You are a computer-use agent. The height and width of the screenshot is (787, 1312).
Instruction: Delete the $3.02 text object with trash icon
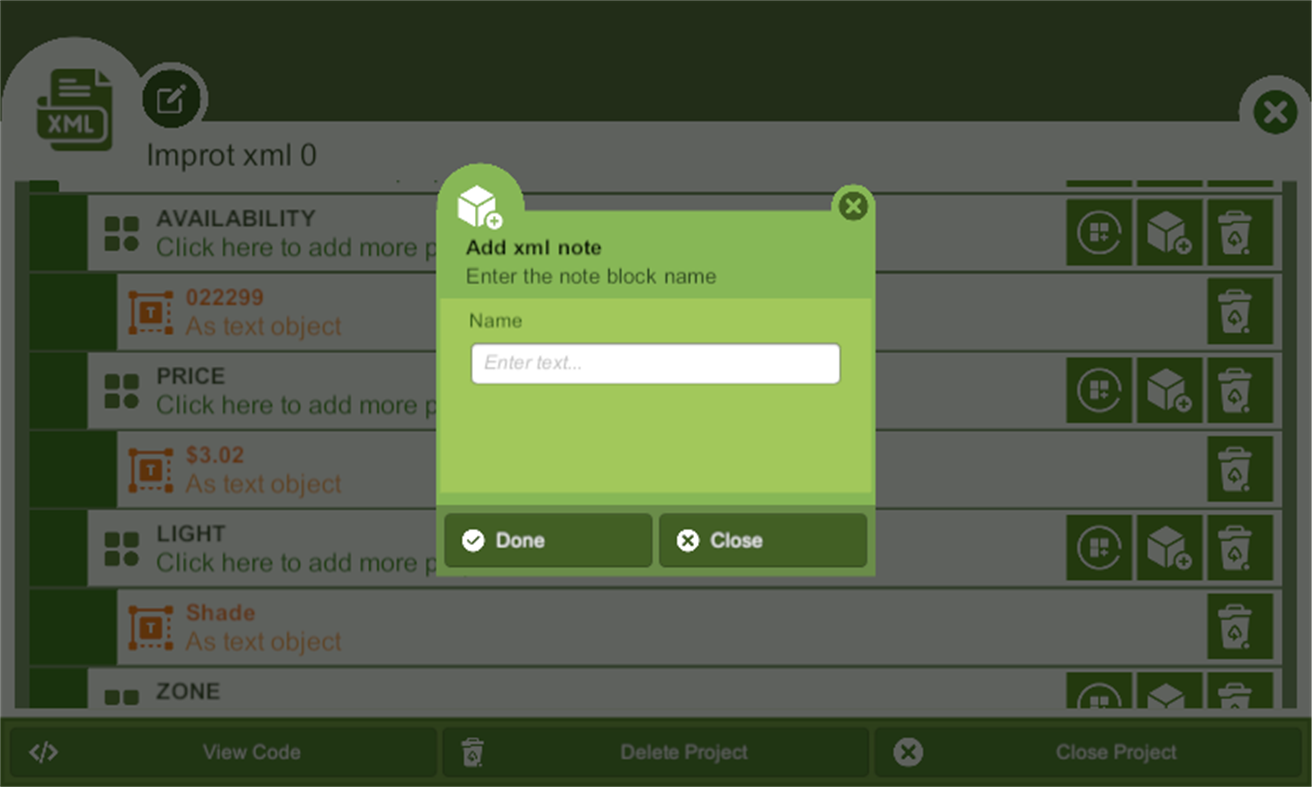pyautogui.click(x=1241, y=470)
